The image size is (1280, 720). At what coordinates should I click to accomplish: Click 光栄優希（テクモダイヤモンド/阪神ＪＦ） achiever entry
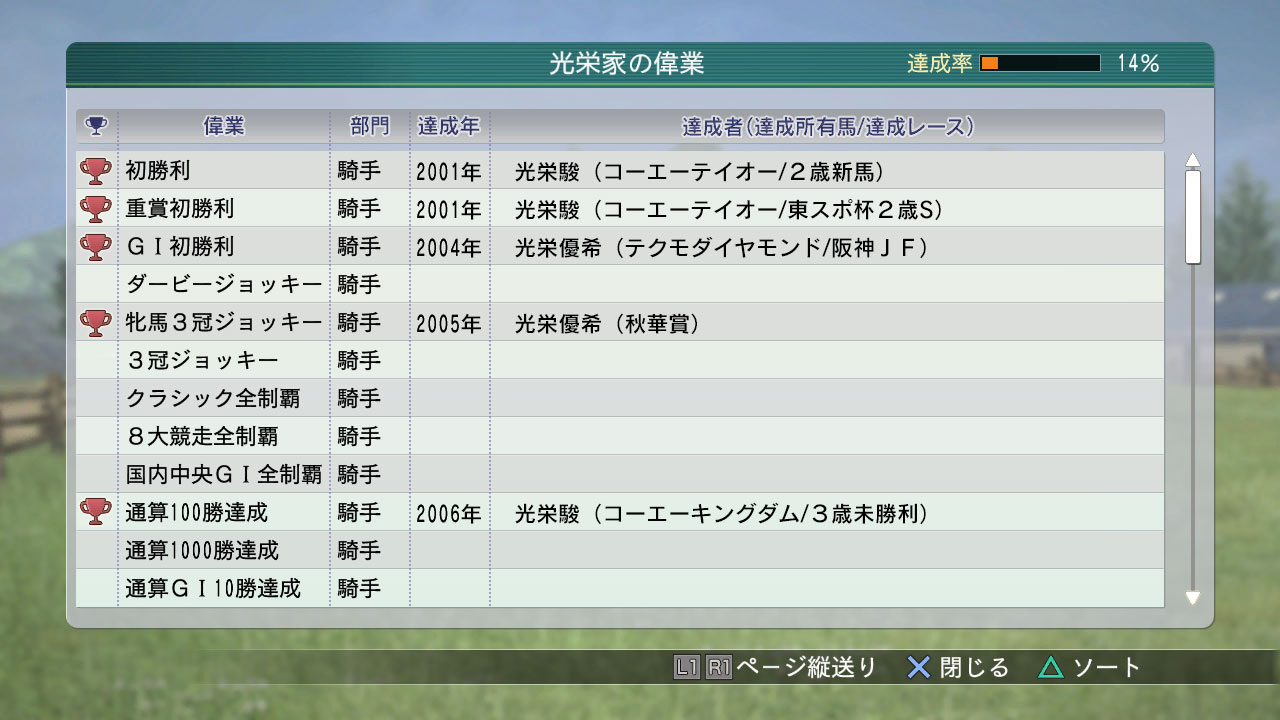[722, 247]
